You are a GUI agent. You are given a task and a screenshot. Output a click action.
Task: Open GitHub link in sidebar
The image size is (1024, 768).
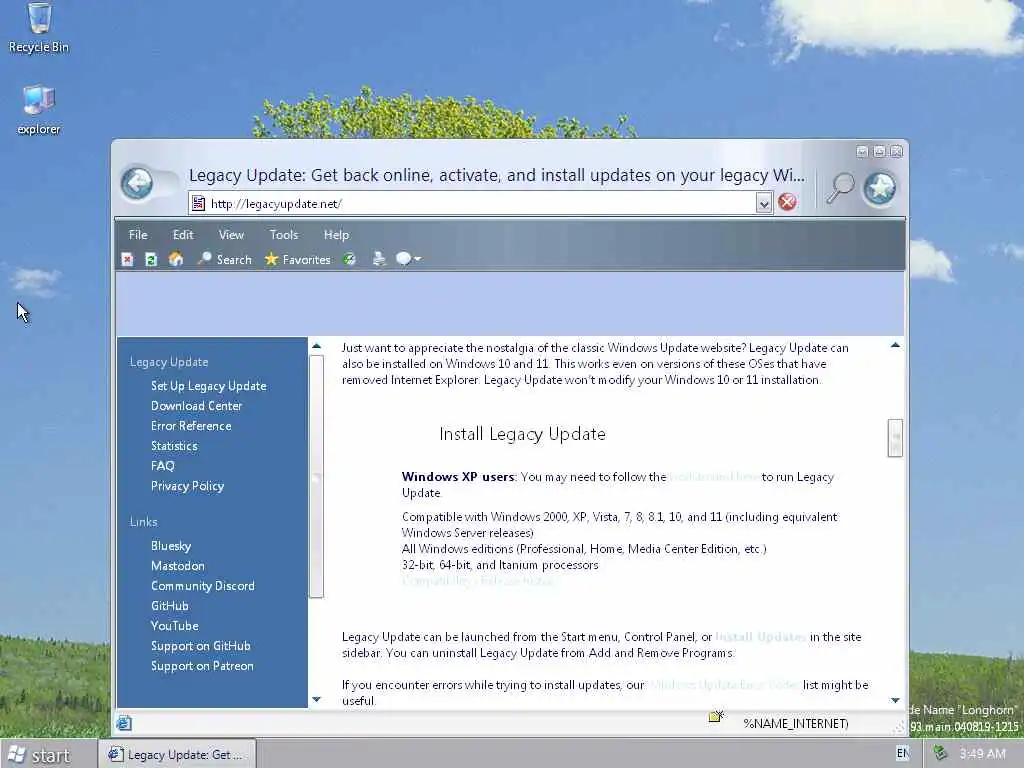[169, 606]
